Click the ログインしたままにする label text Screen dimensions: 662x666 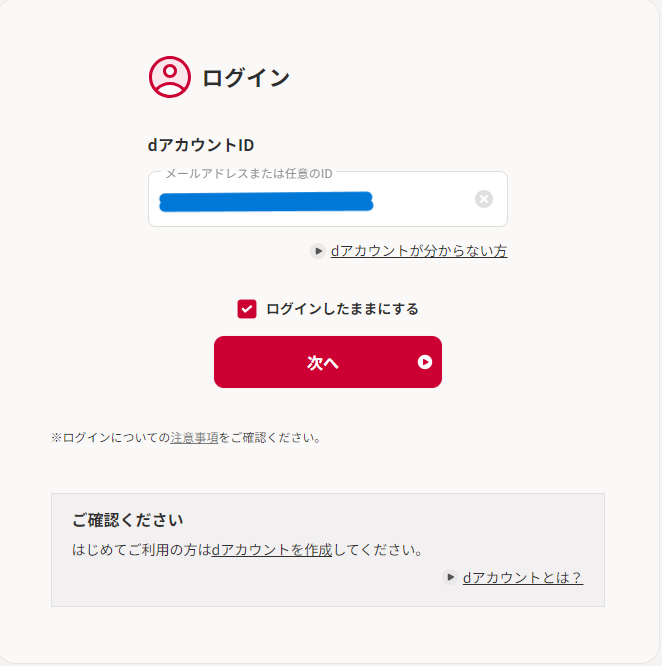tap(342, 309)
